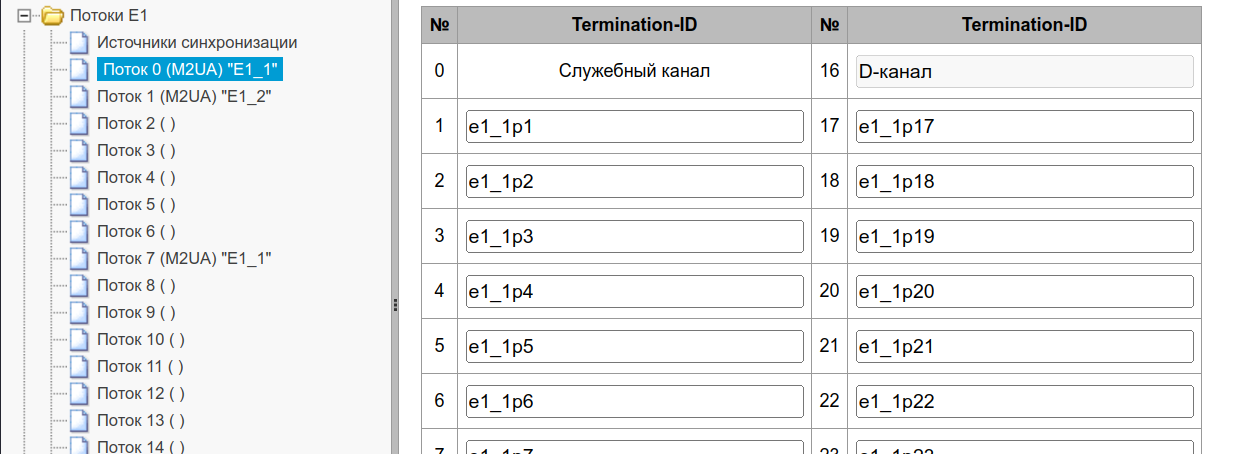Image resolution: width=1235 pixels, height=454 pixels.
Task: Click the vertical panel splitter handle
Action: (396, 305)
